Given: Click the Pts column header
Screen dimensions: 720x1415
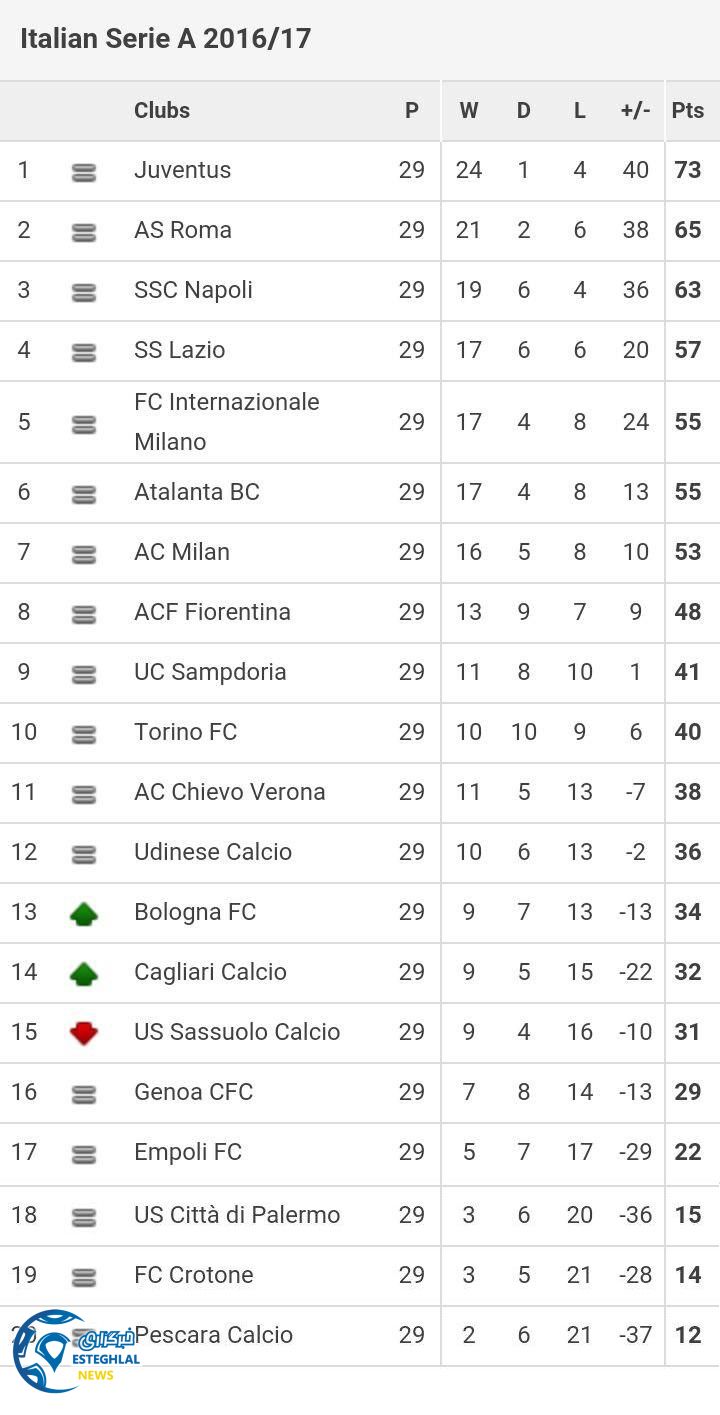Looking at the screenshot, I should click(688, 111).
